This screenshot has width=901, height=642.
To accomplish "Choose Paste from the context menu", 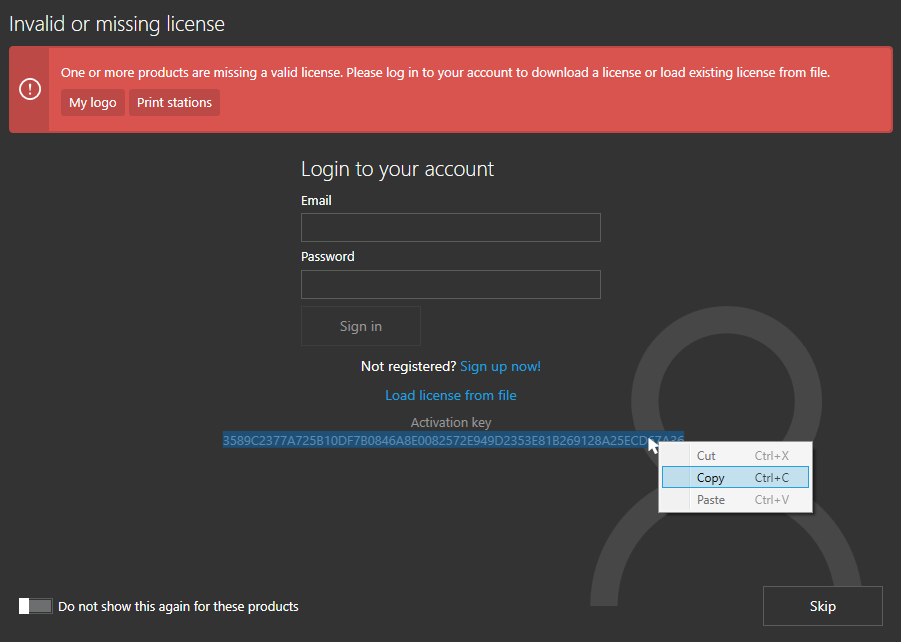I will click(710, 500).
